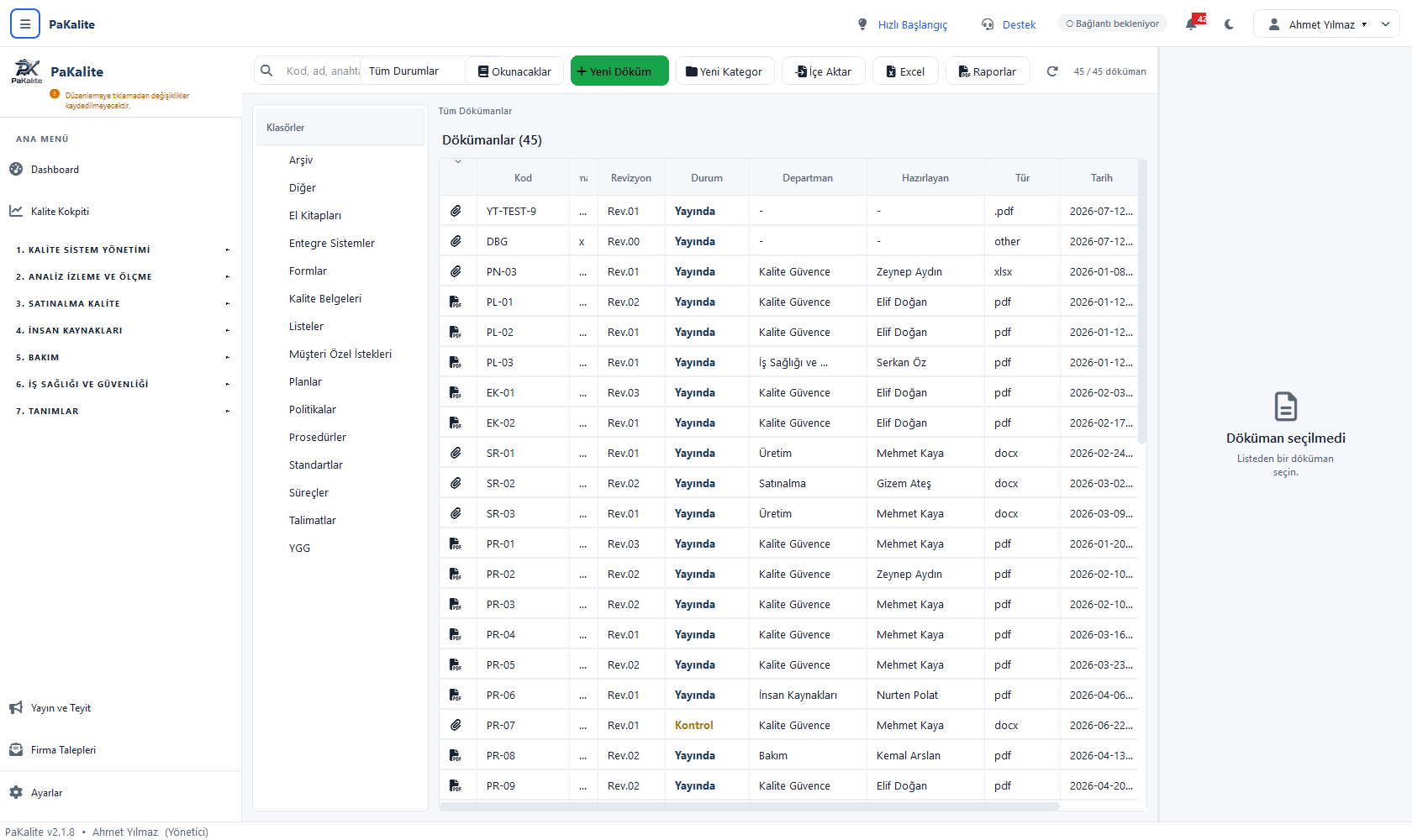Viewport: 1412px width, 840px height.
Task: Click the hamburger menu icon
Action: 25,24
